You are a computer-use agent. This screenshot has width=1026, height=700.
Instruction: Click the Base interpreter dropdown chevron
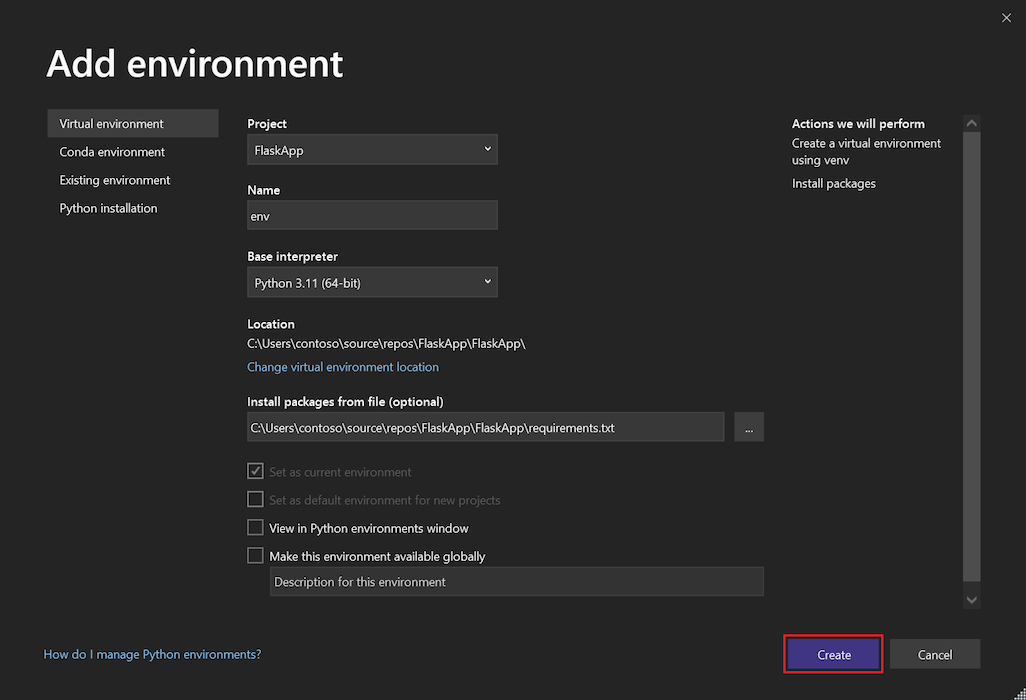pos(487,282)
